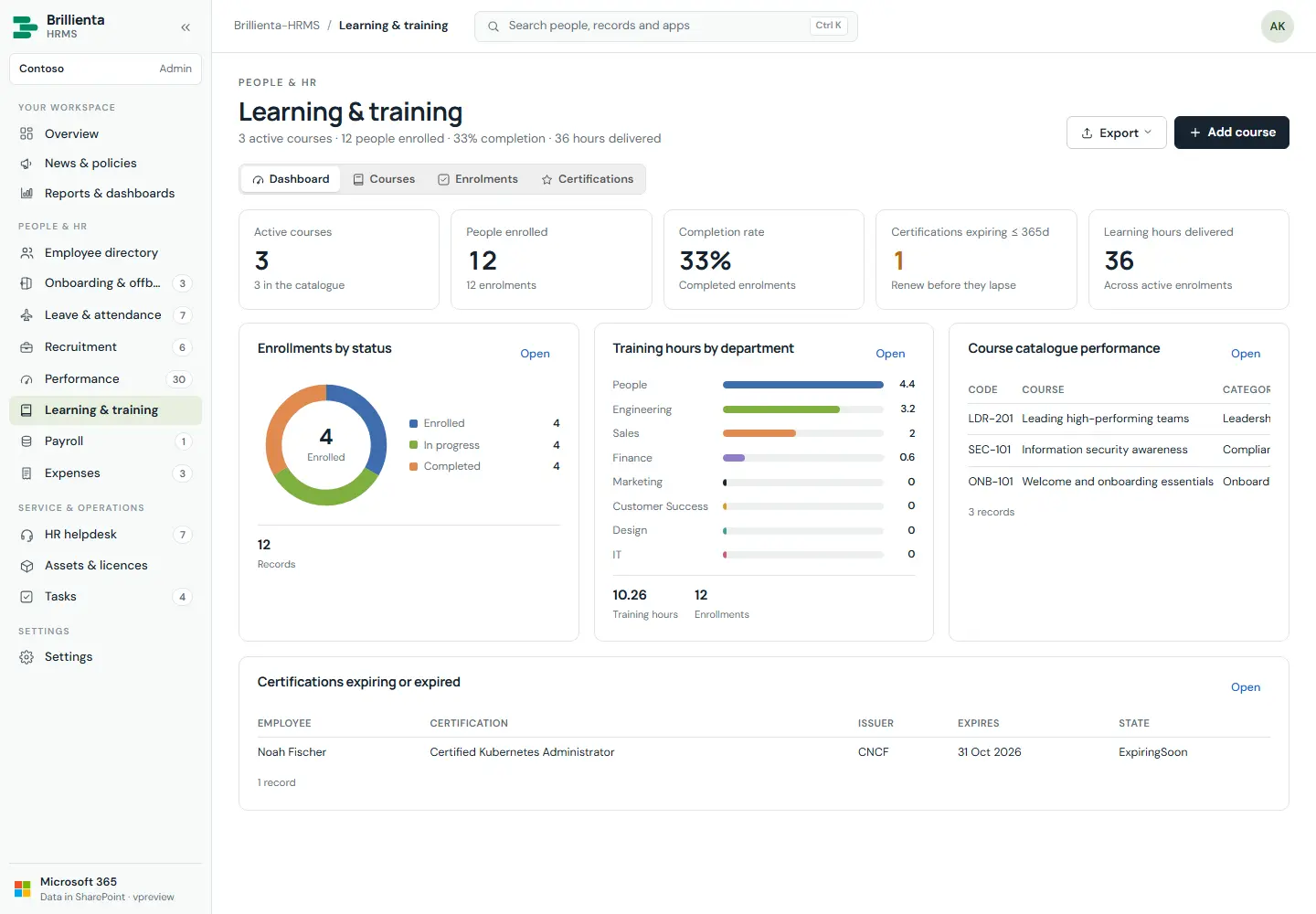1316x914 pixels.
Task: Open the AK user avatar
Action: [x=1278, y=27]
